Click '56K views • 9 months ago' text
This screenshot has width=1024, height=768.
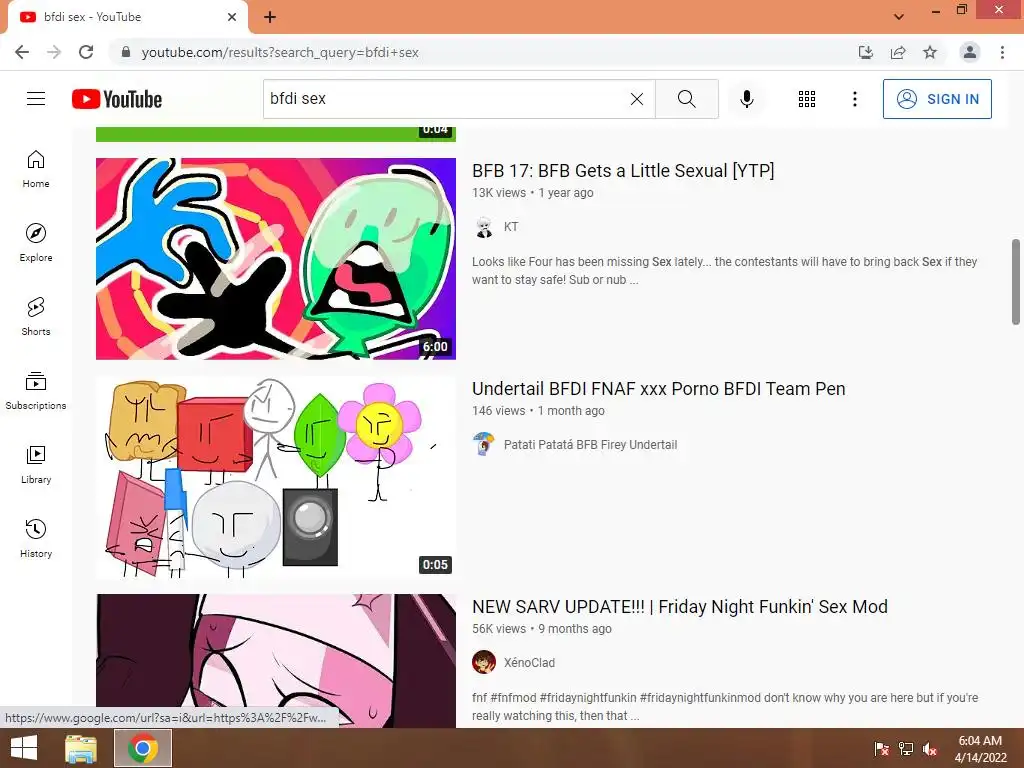point(542,629)
